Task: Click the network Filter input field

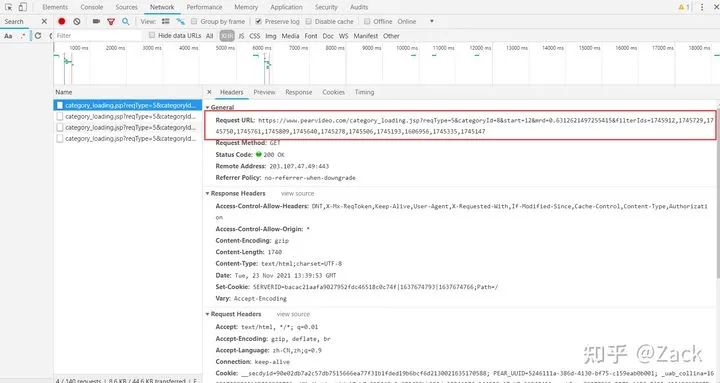Action: 97,36
